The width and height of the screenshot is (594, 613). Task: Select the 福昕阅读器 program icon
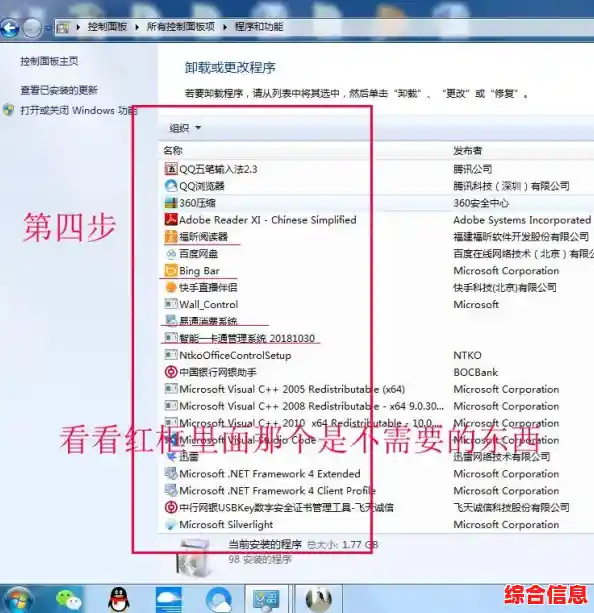coord(170,237)
